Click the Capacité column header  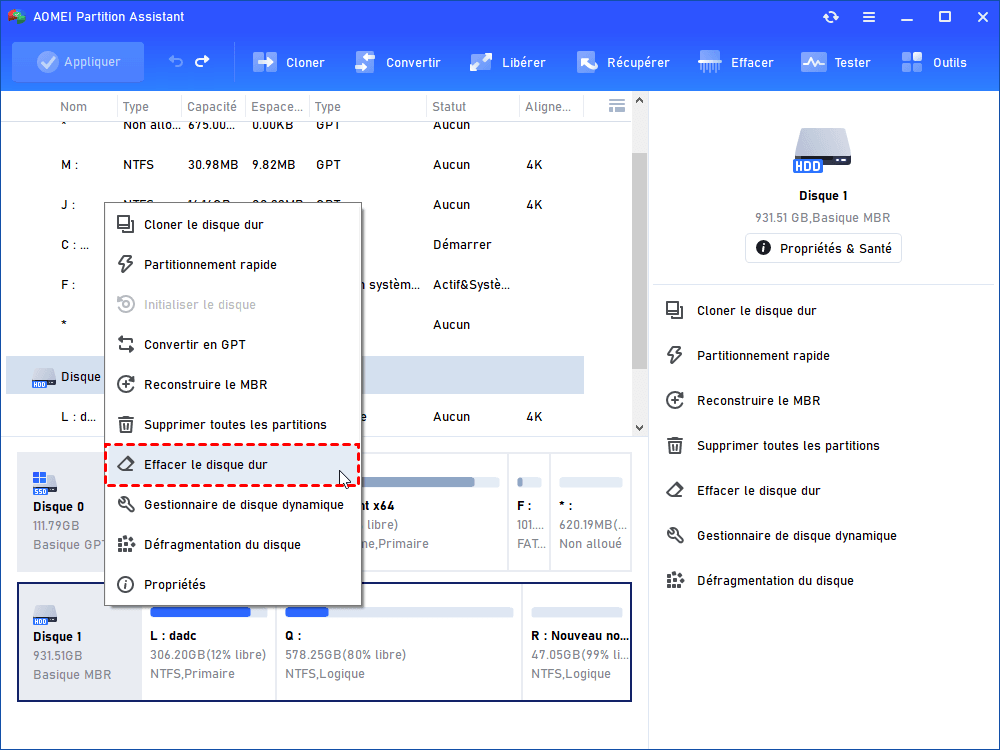tap(212, 107)
